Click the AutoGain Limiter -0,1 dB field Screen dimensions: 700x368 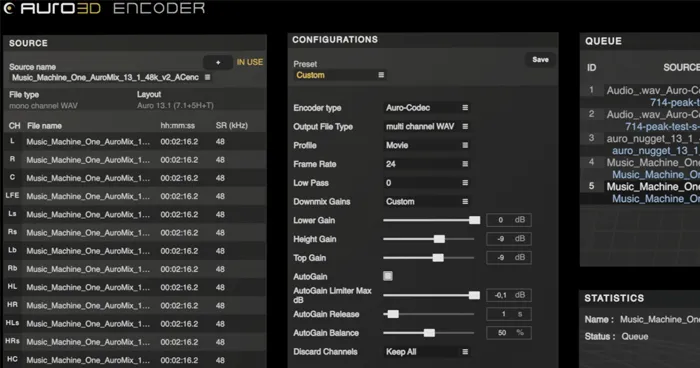(509, 295)
